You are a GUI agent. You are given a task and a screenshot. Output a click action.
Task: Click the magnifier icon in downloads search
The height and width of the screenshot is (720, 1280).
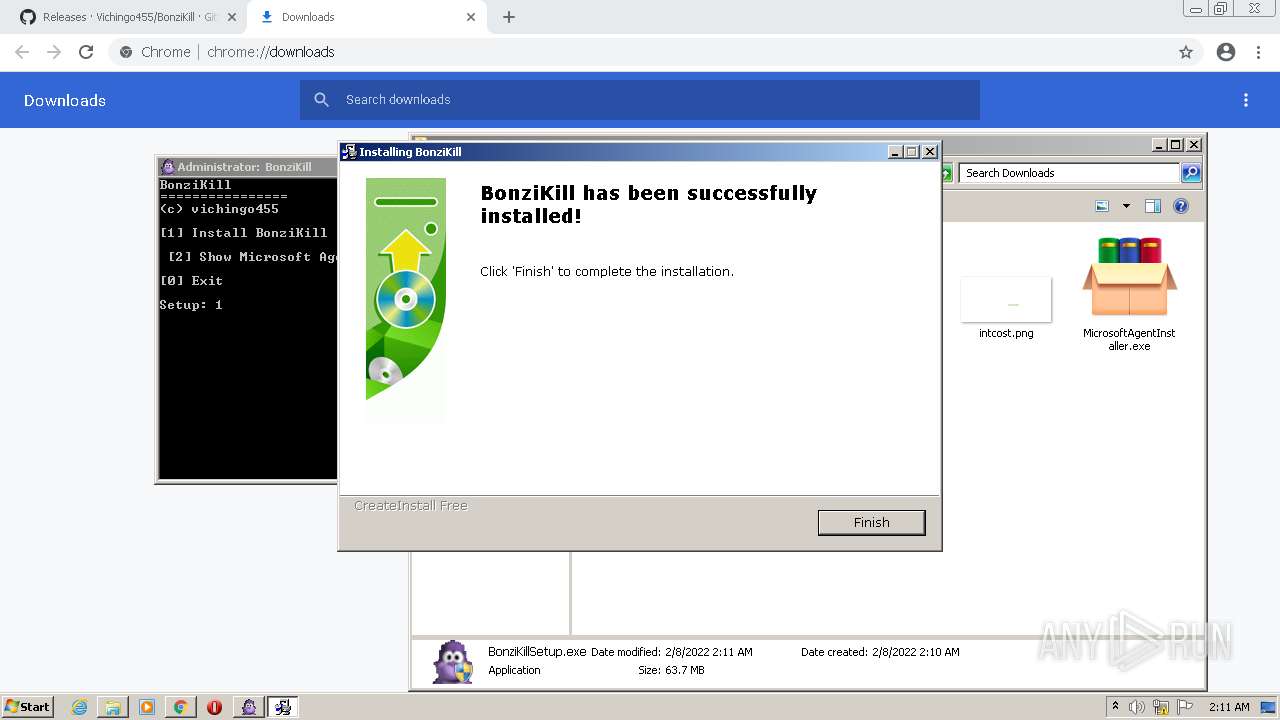(x=322, y=100)
